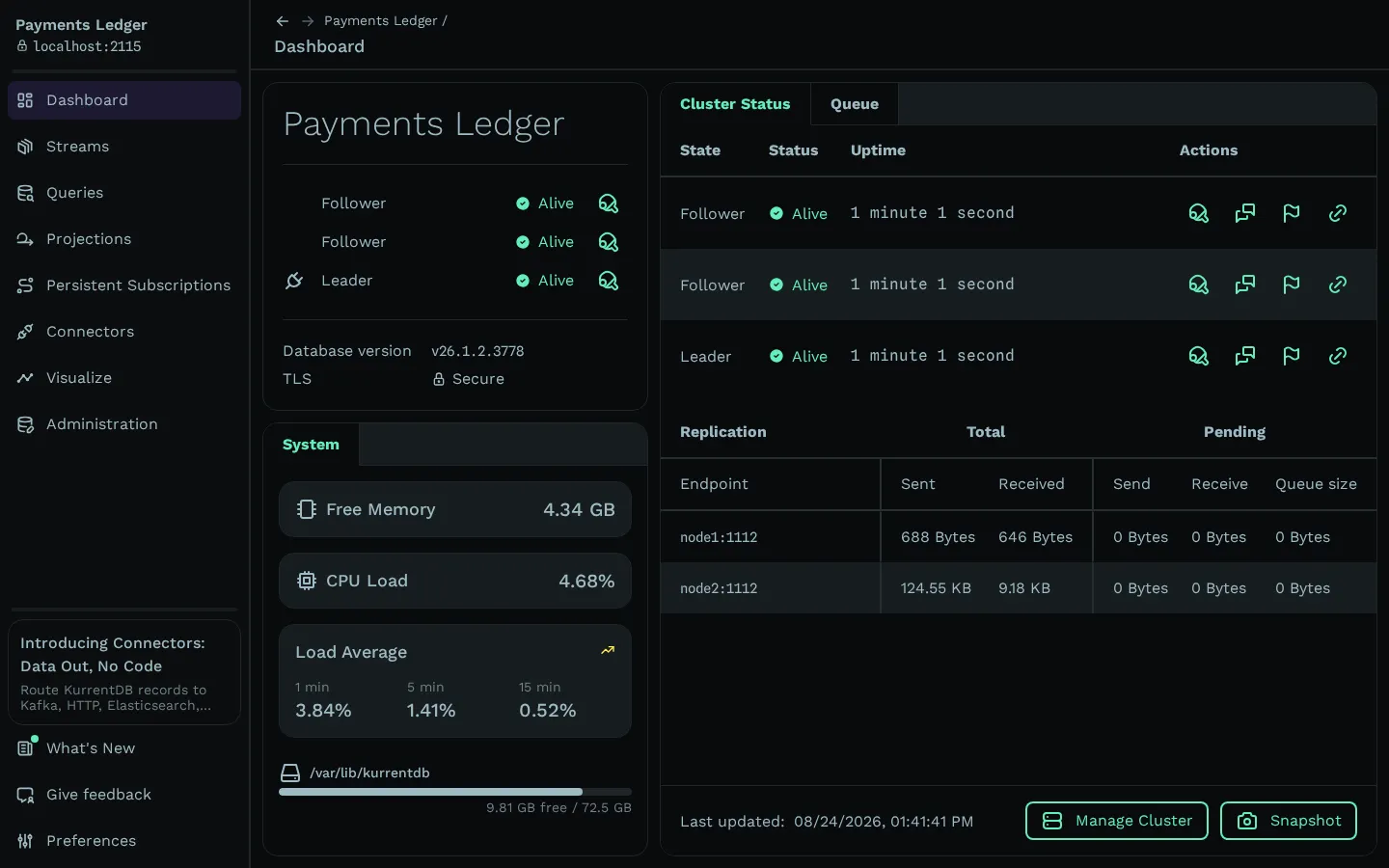Switch to the Queue tab
This screenshot has height=868, width=1389.
(x=855, y=104)
